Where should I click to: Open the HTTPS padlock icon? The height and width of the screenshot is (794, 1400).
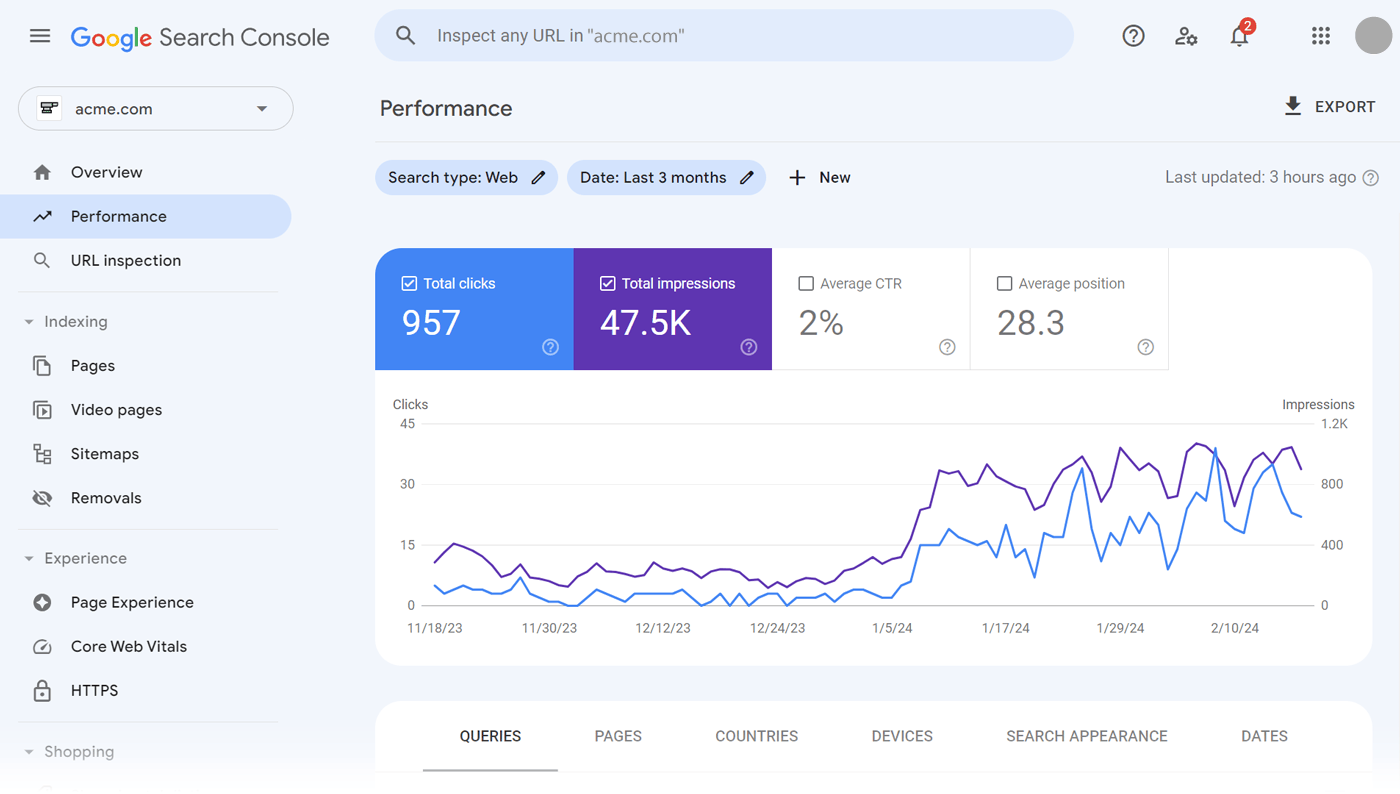[43, 690]
